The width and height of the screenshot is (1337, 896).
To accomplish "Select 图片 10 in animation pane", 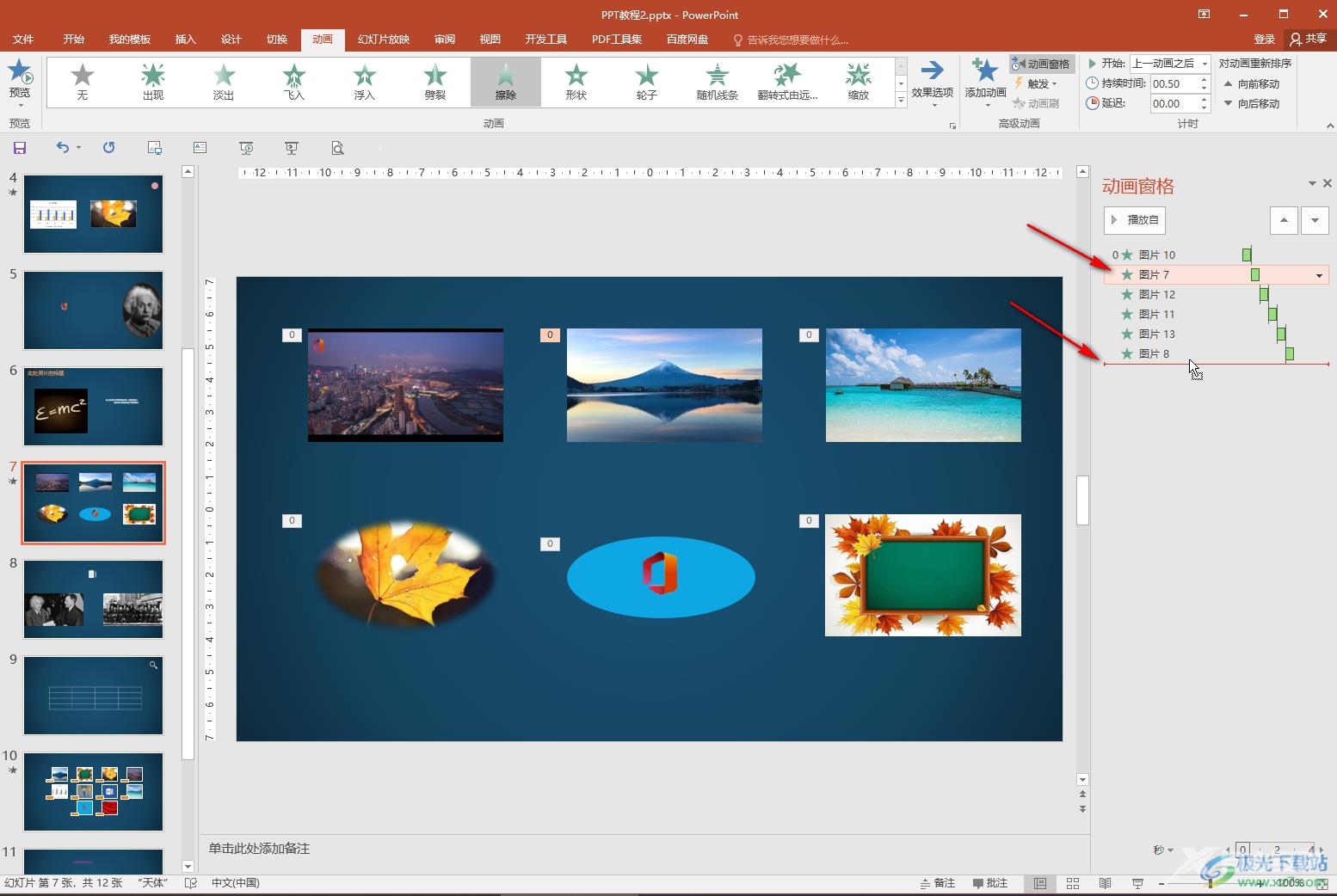I will (x=1217, y=255).
